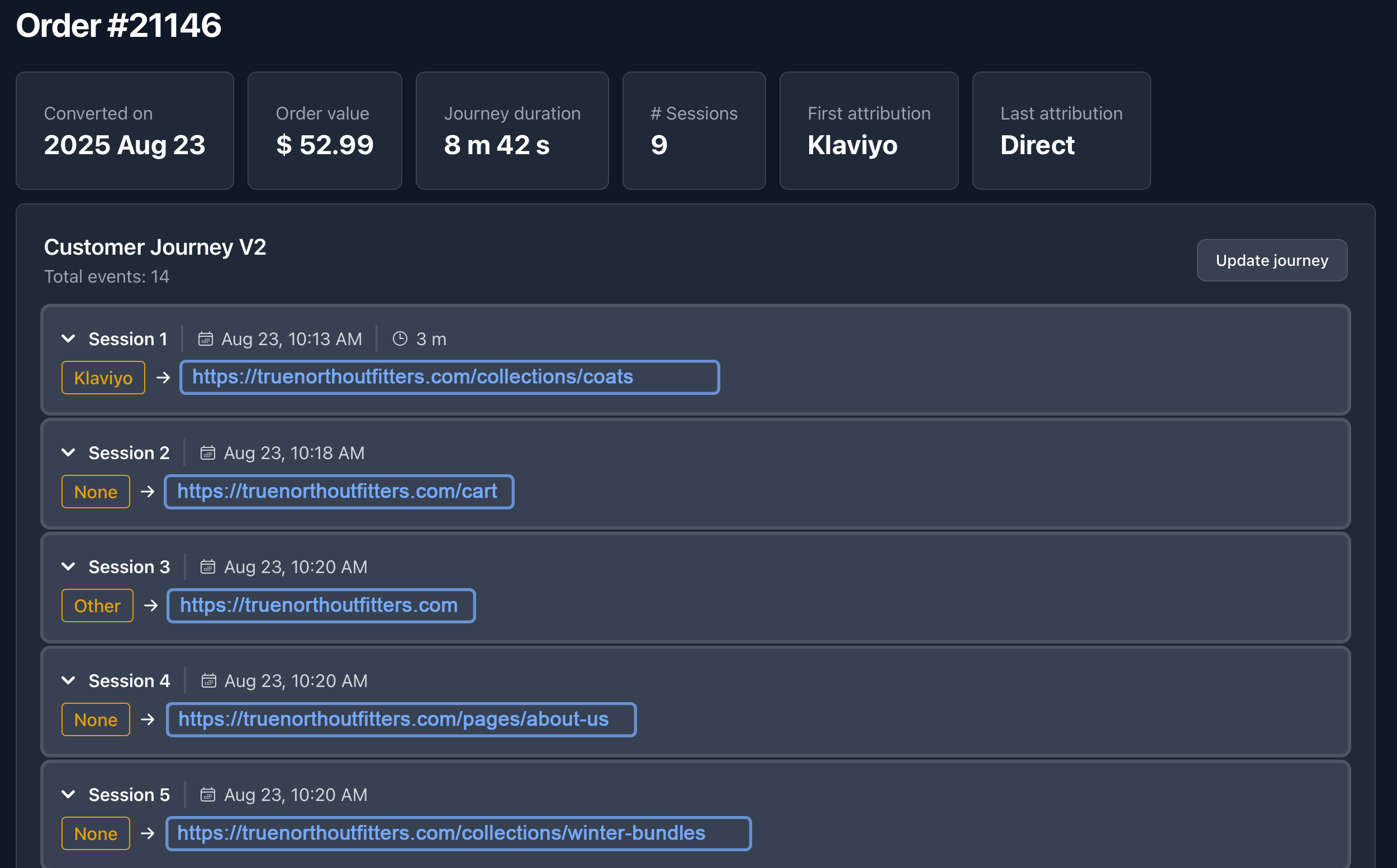Click the Other source tag in Session 3
The image size is (1397, 868).
(97, 605)
